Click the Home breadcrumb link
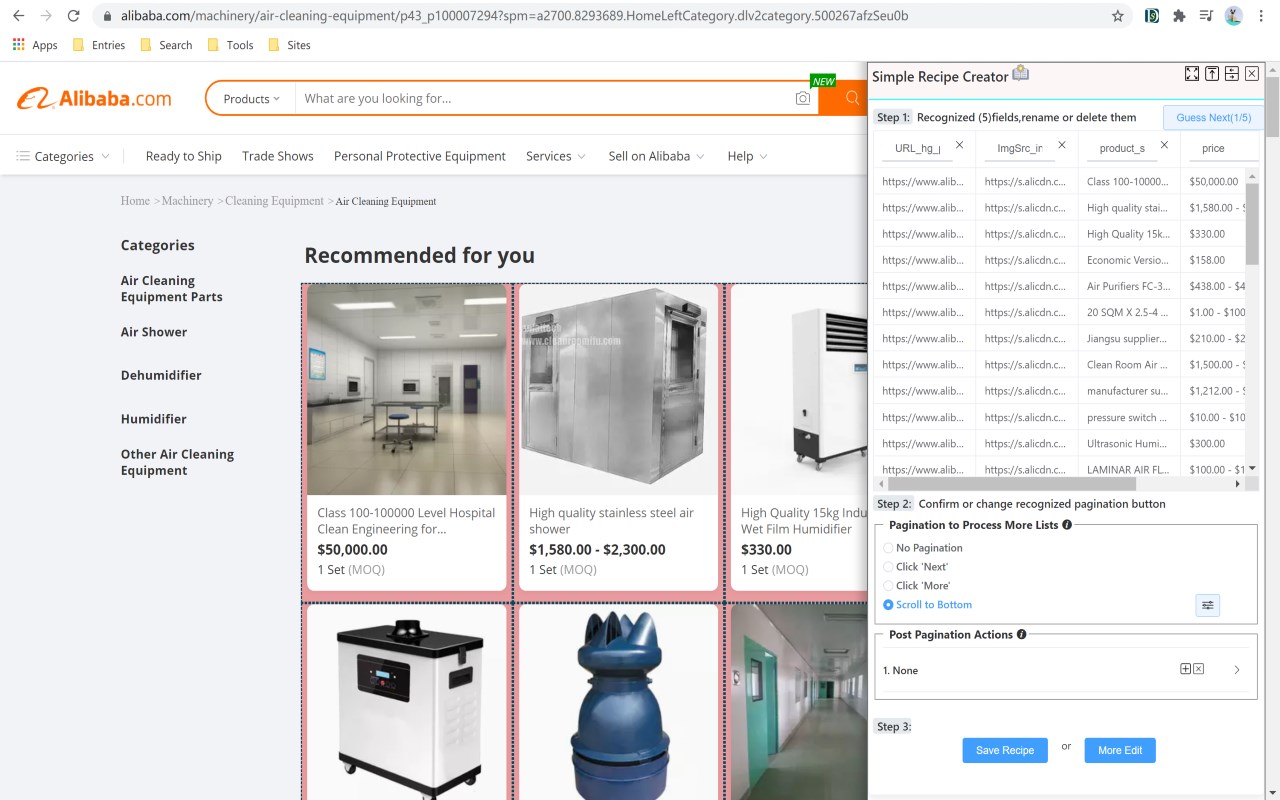This screenshot has height=800, width=1280. (x=135, y=201)
